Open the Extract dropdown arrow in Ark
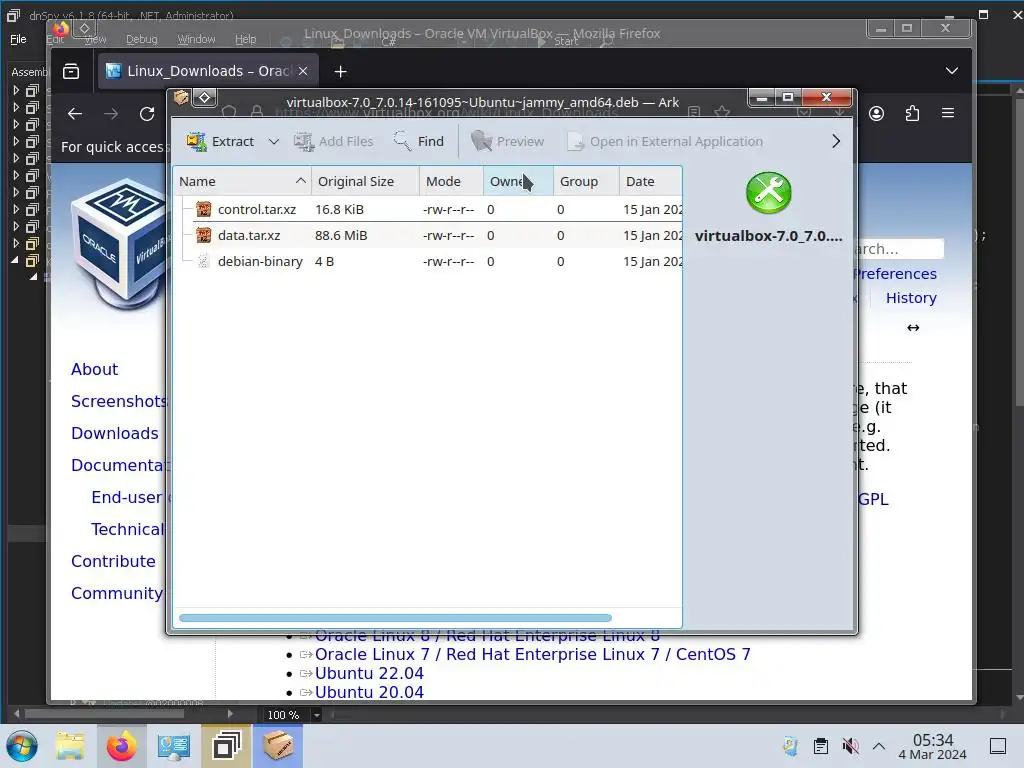The image size is (1024, 768). (x=274, y=142)
